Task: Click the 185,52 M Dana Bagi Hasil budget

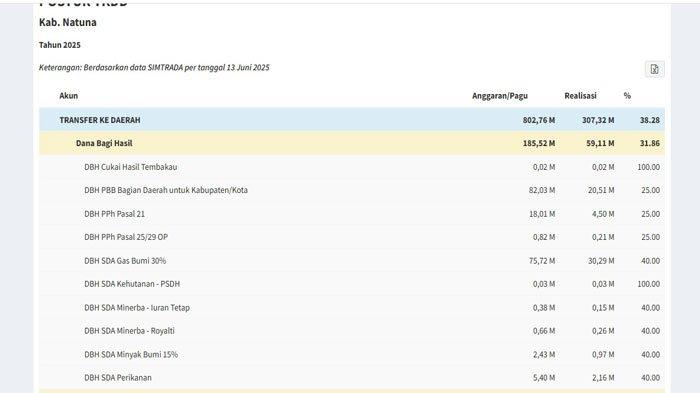Action: 539,143
